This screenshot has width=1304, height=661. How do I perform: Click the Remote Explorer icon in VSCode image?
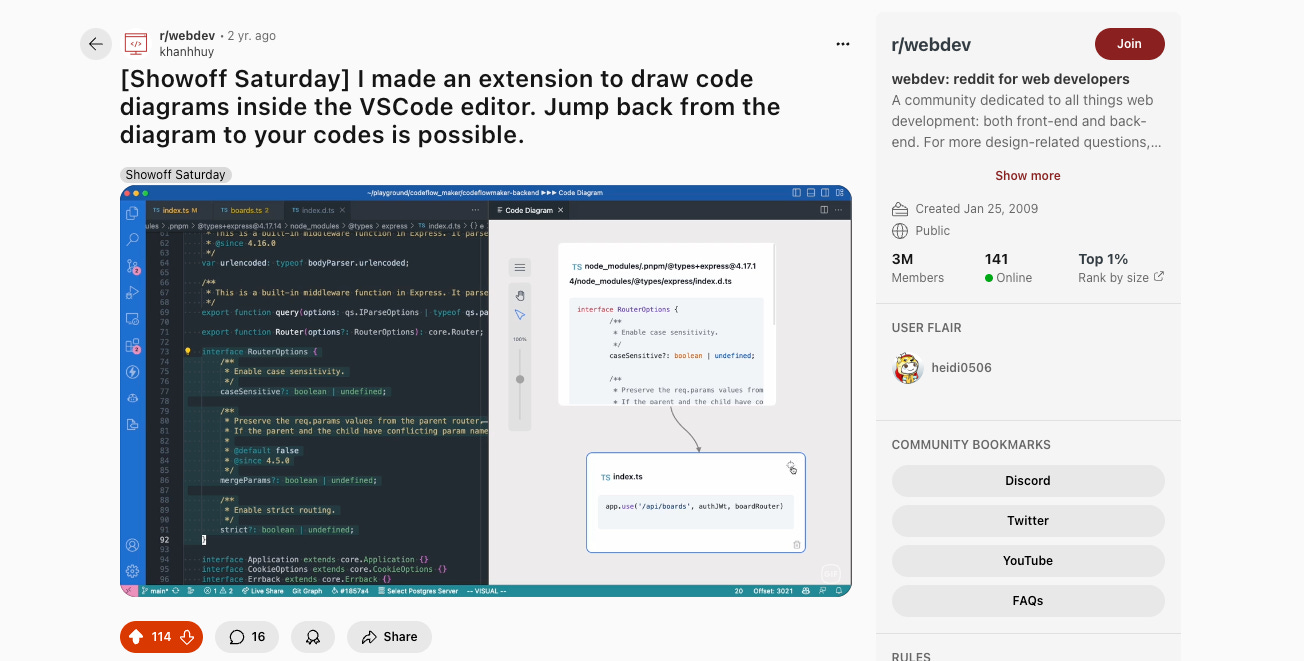click(x=132, y=319)
